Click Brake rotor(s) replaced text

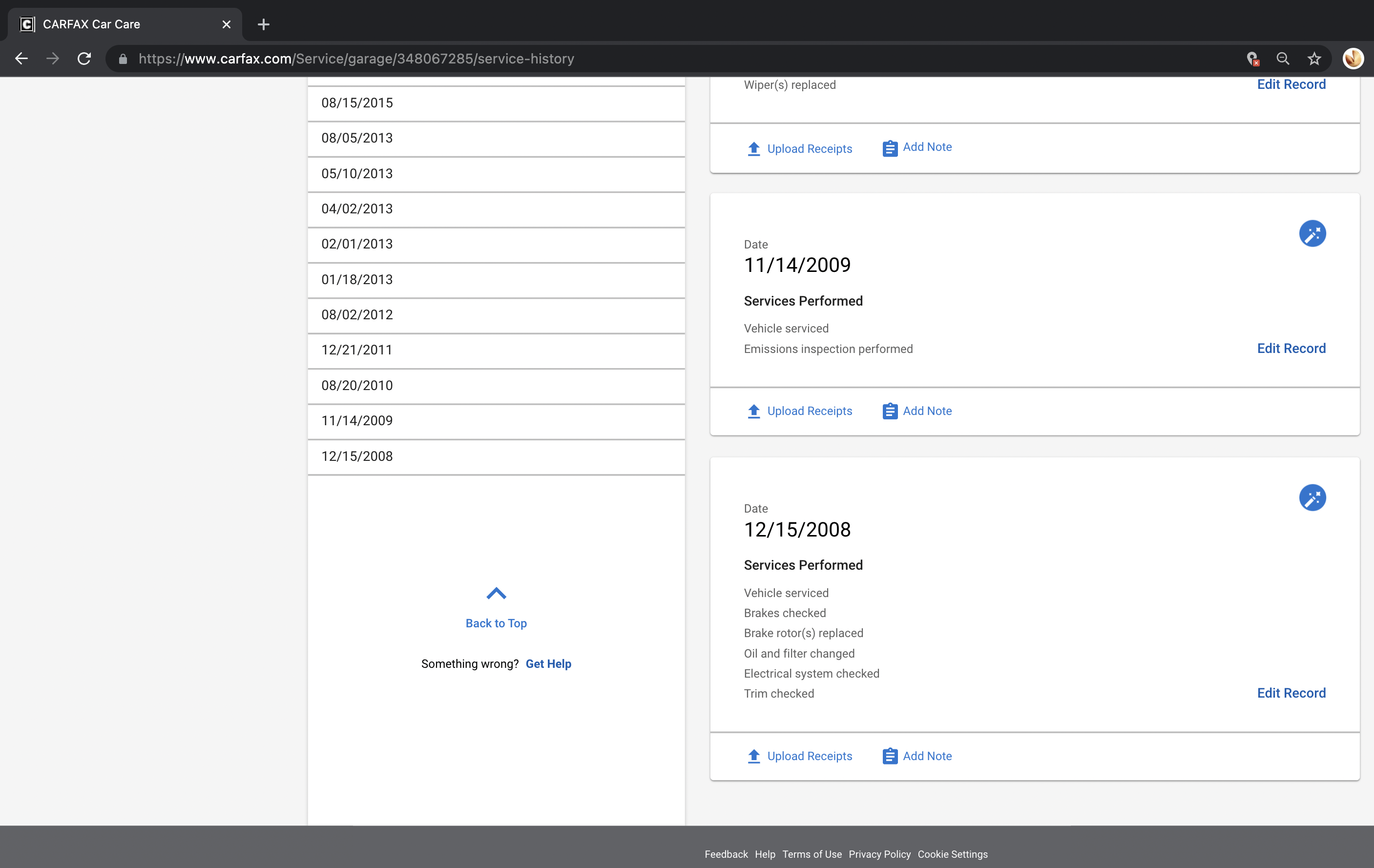click(x=803, y=634)
